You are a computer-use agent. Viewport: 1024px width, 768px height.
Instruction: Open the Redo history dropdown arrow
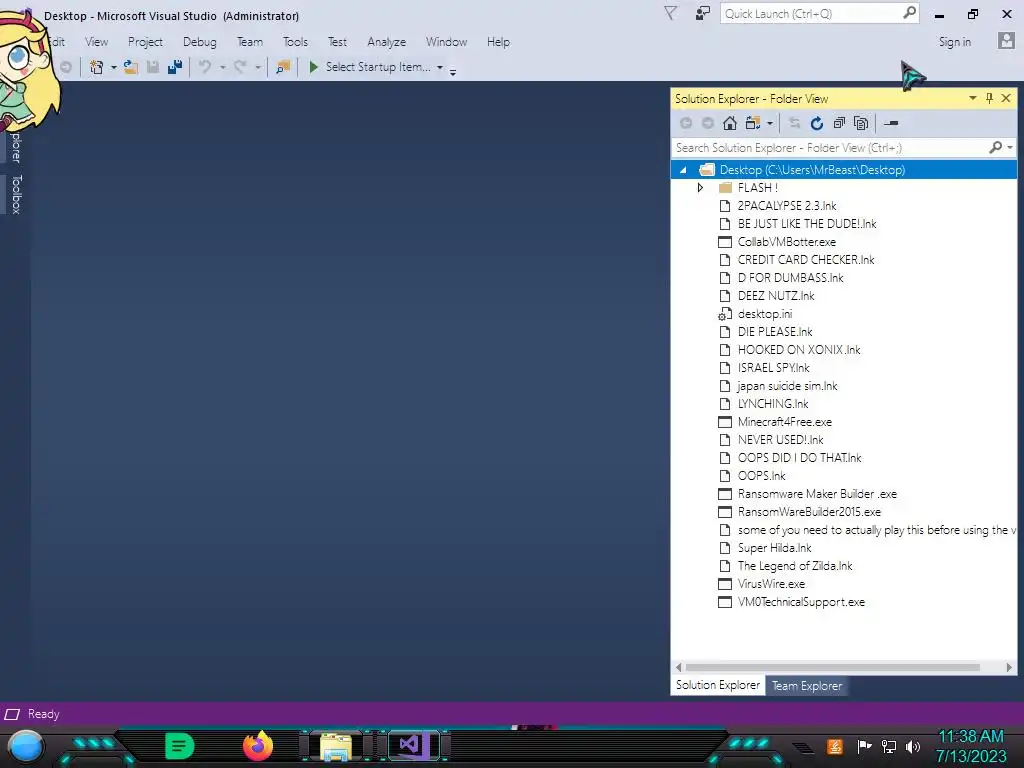(x=258, y=67)
